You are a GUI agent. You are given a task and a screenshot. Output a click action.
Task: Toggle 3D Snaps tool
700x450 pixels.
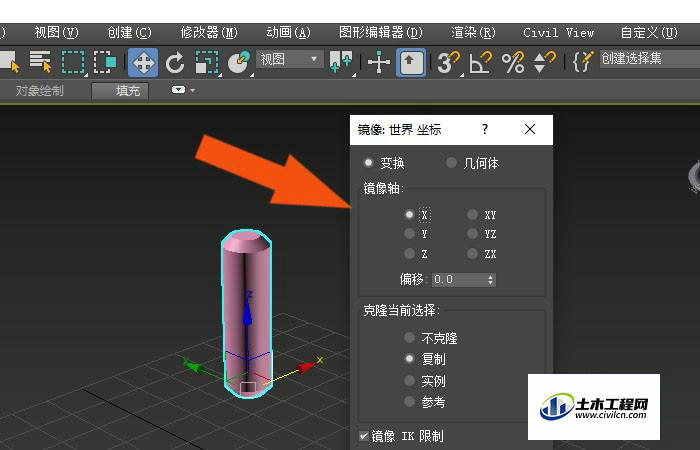448,62
